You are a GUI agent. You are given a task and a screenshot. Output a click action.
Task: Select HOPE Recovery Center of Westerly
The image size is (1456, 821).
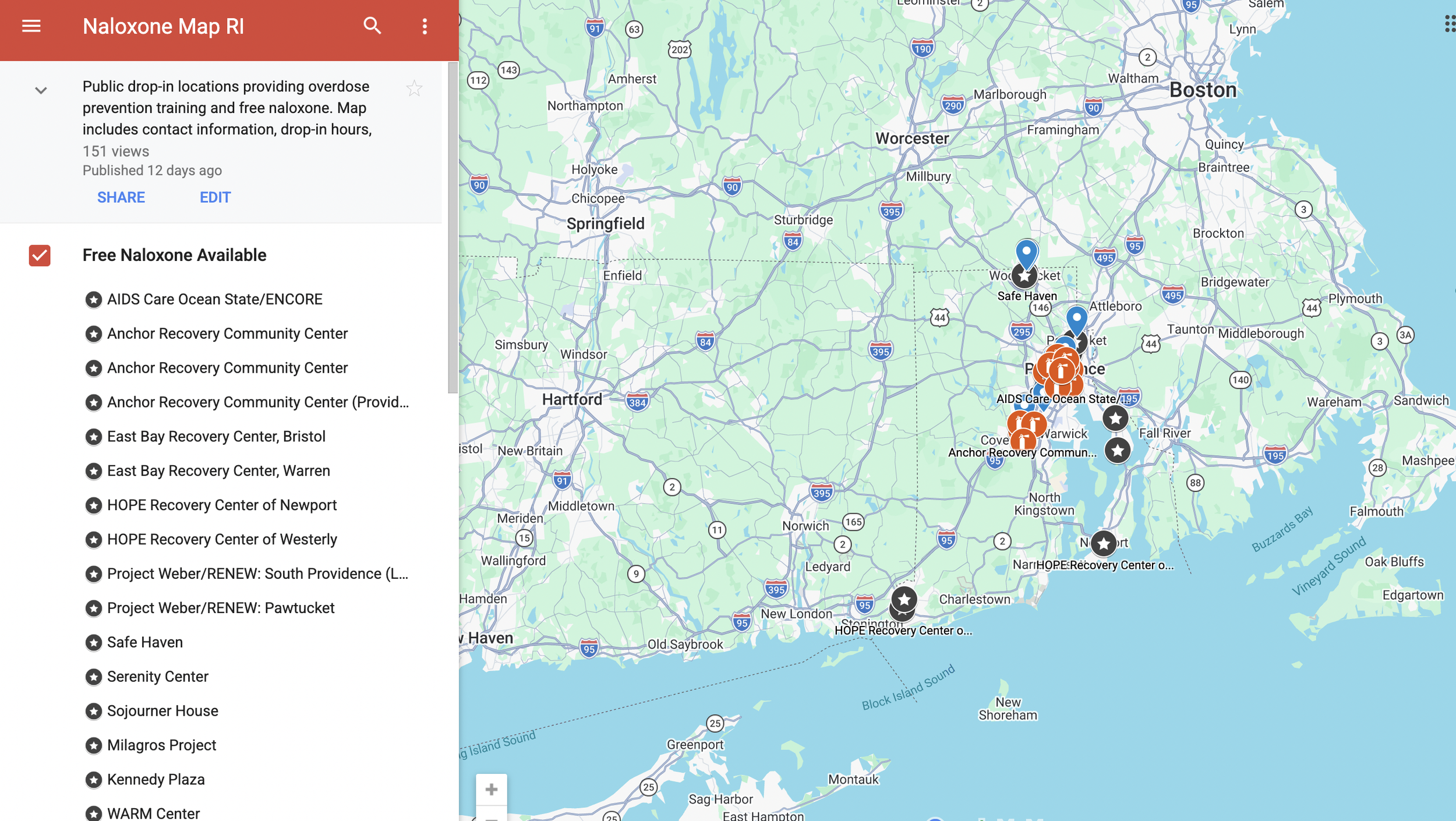(222, 540)
